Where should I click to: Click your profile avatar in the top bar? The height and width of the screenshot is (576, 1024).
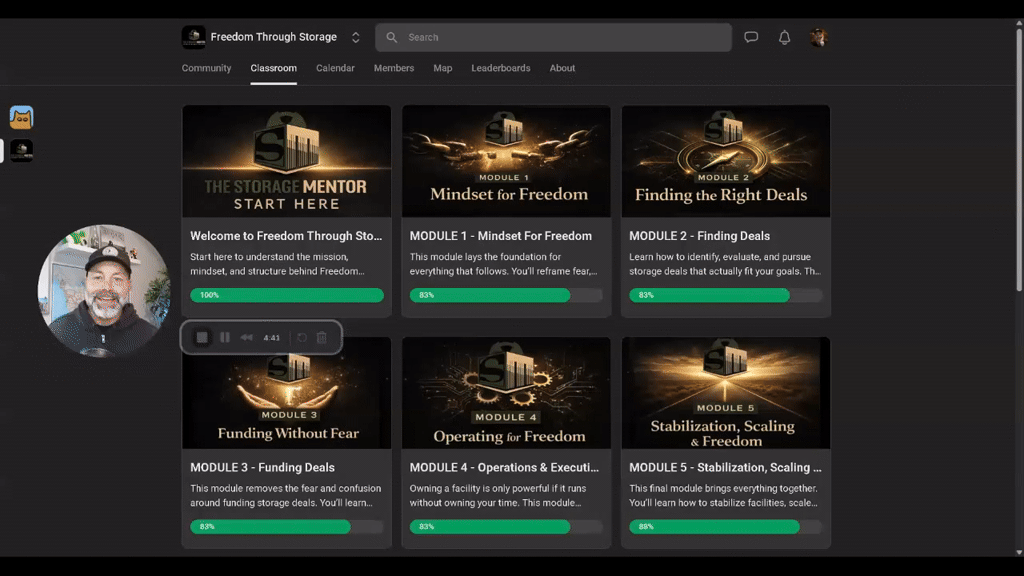click(x=817, y=37)
